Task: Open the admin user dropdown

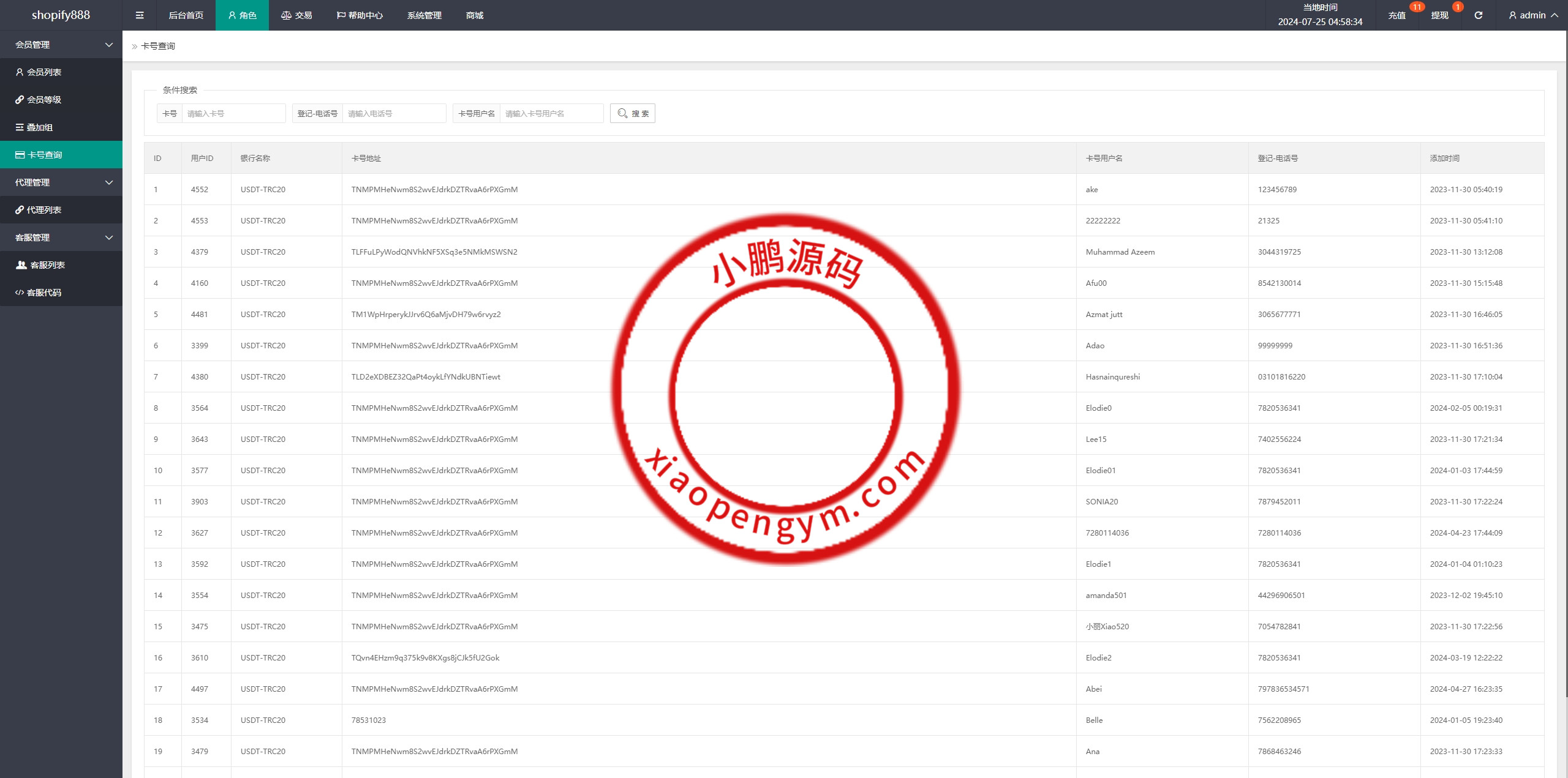Action: (x=1533, y=15)
